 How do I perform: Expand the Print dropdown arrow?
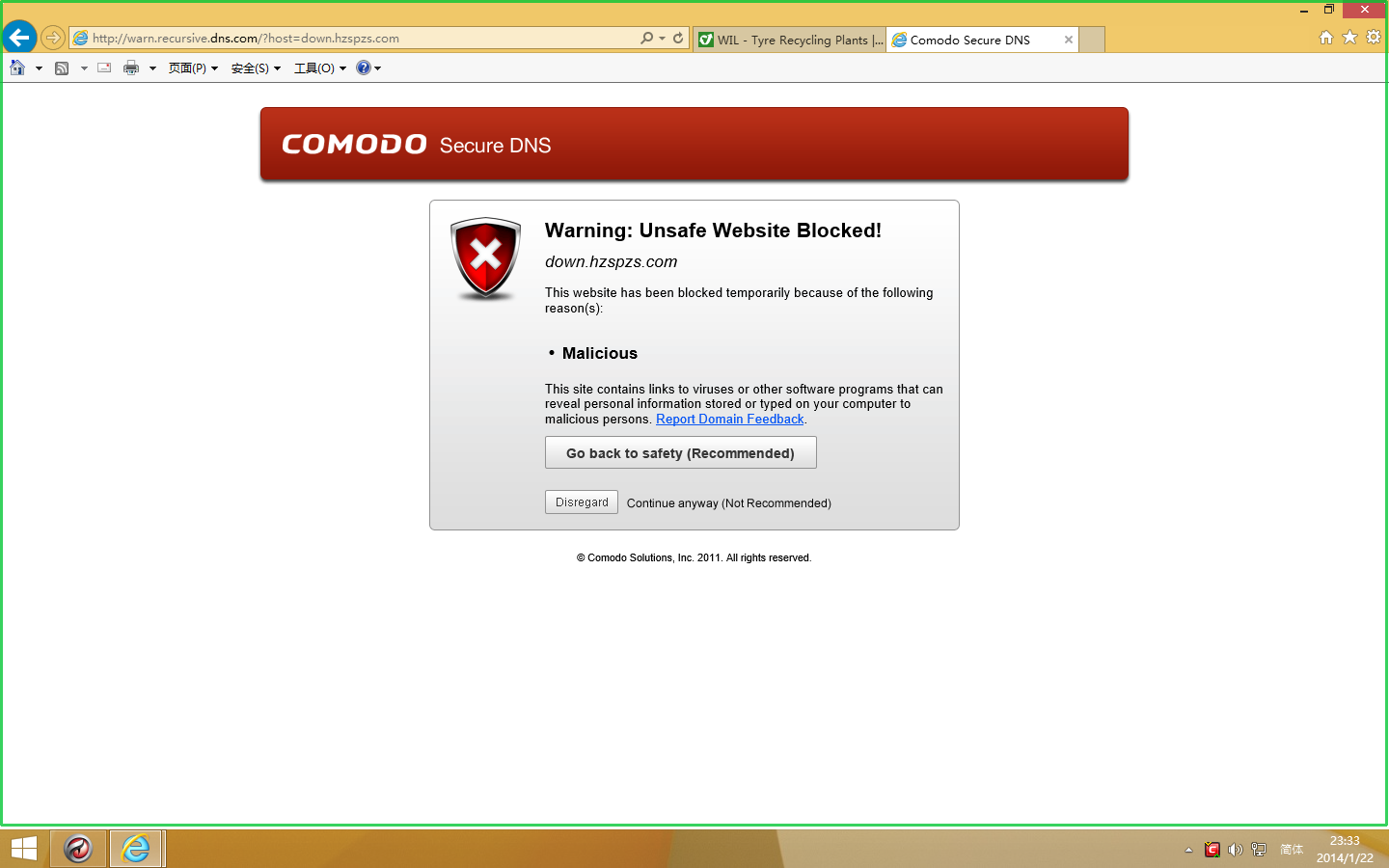pyautogui.click(x=152, y=68)
